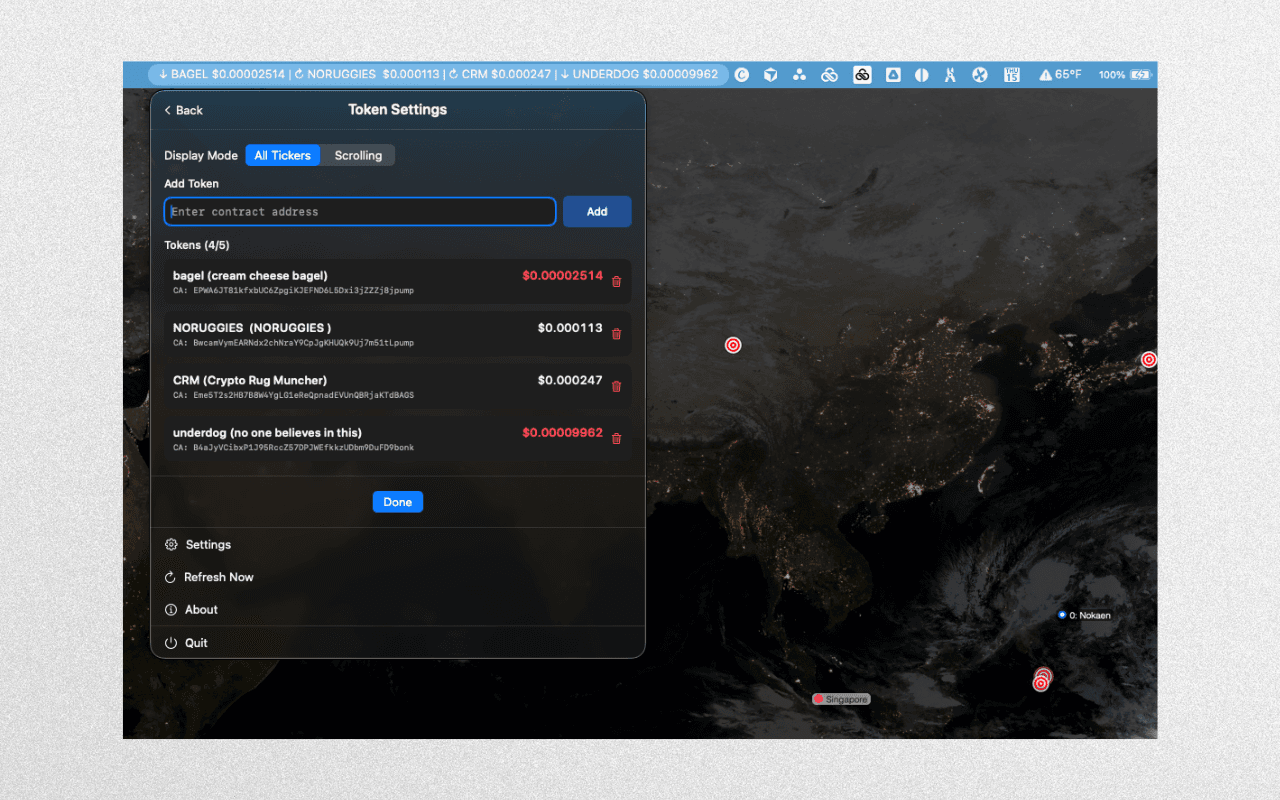The image size is (1280, 800).
Task: Go Back from Token Settings
Action: tap(183, 110)
